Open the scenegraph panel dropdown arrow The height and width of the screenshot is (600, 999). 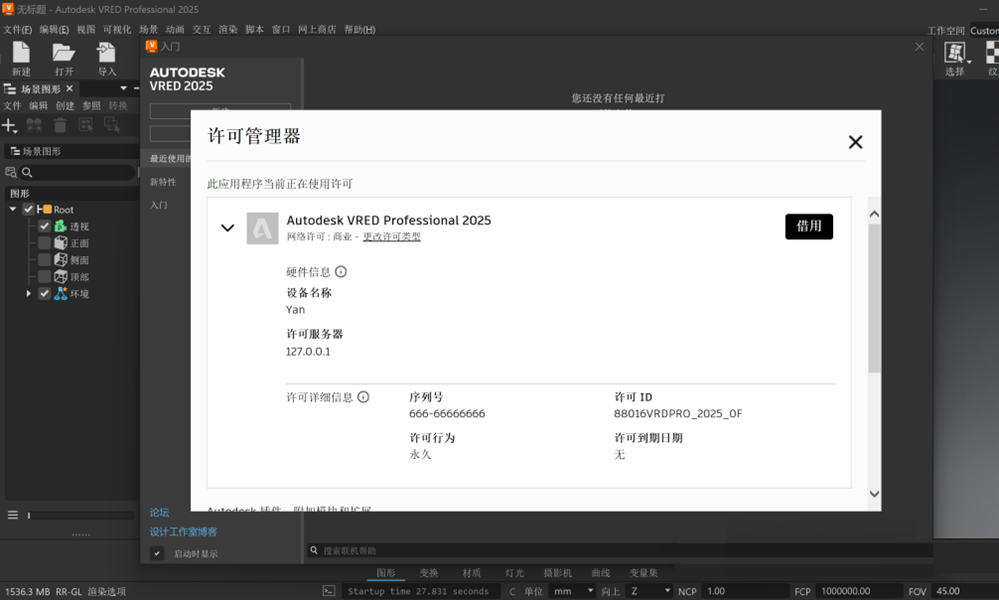tap(124, 89)
